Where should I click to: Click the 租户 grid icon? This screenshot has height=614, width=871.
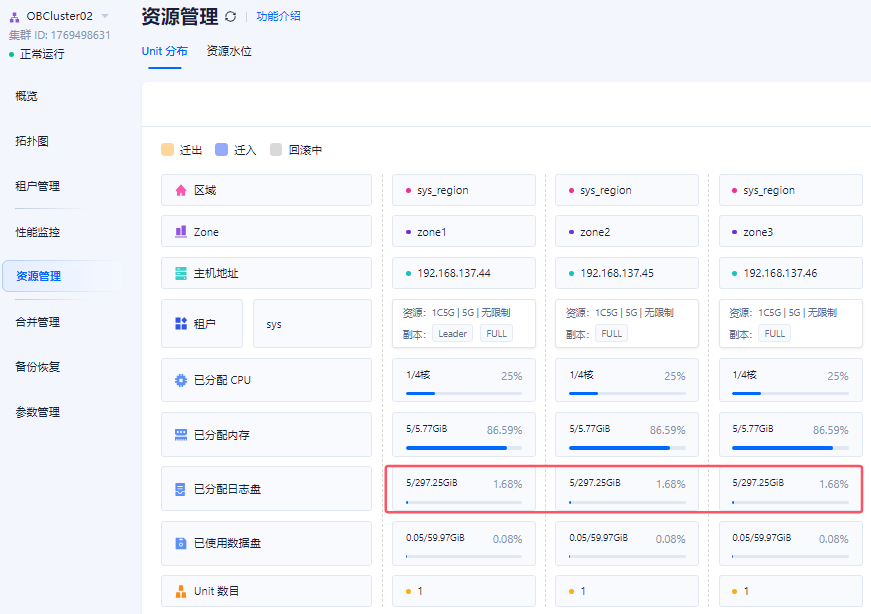coord(181,324)
